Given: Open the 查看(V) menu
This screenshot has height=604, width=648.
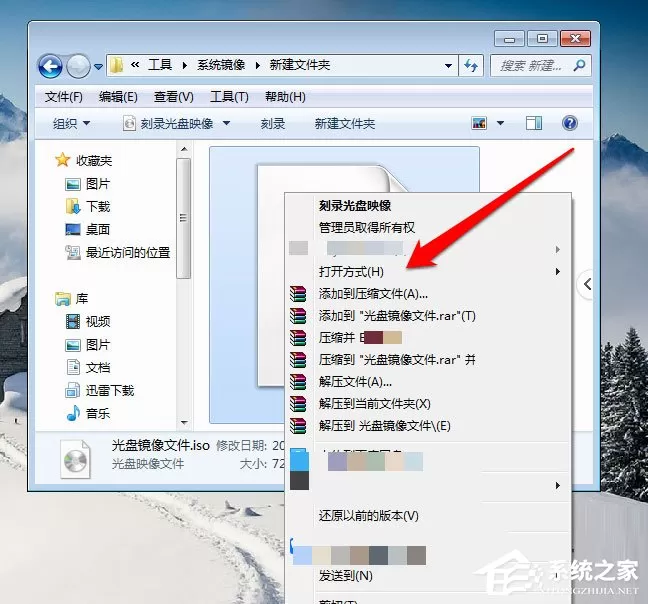Looking at the screenshot, I should [x=174, y=97].
